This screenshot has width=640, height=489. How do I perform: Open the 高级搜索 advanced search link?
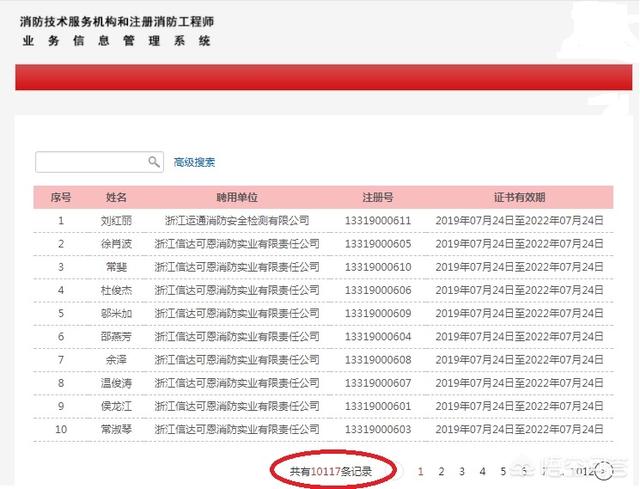tap(194, 162)
